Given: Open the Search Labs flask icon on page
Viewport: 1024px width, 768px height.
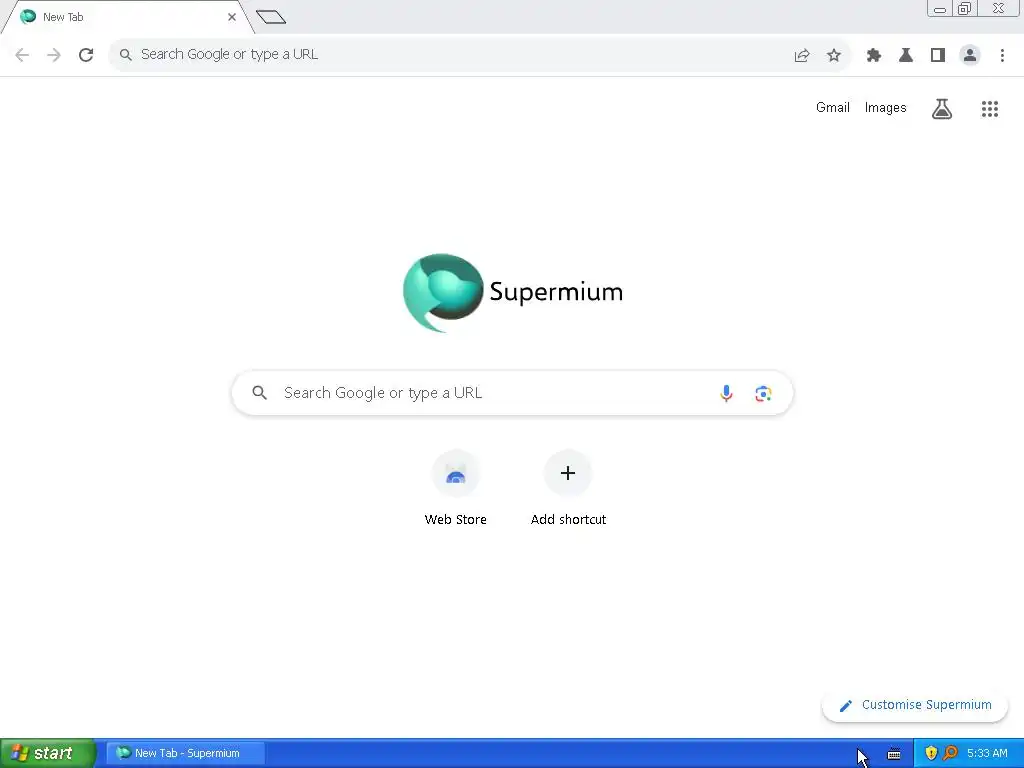Looking at the screenshot, I should pyautogui.click(x=941, y=109).
